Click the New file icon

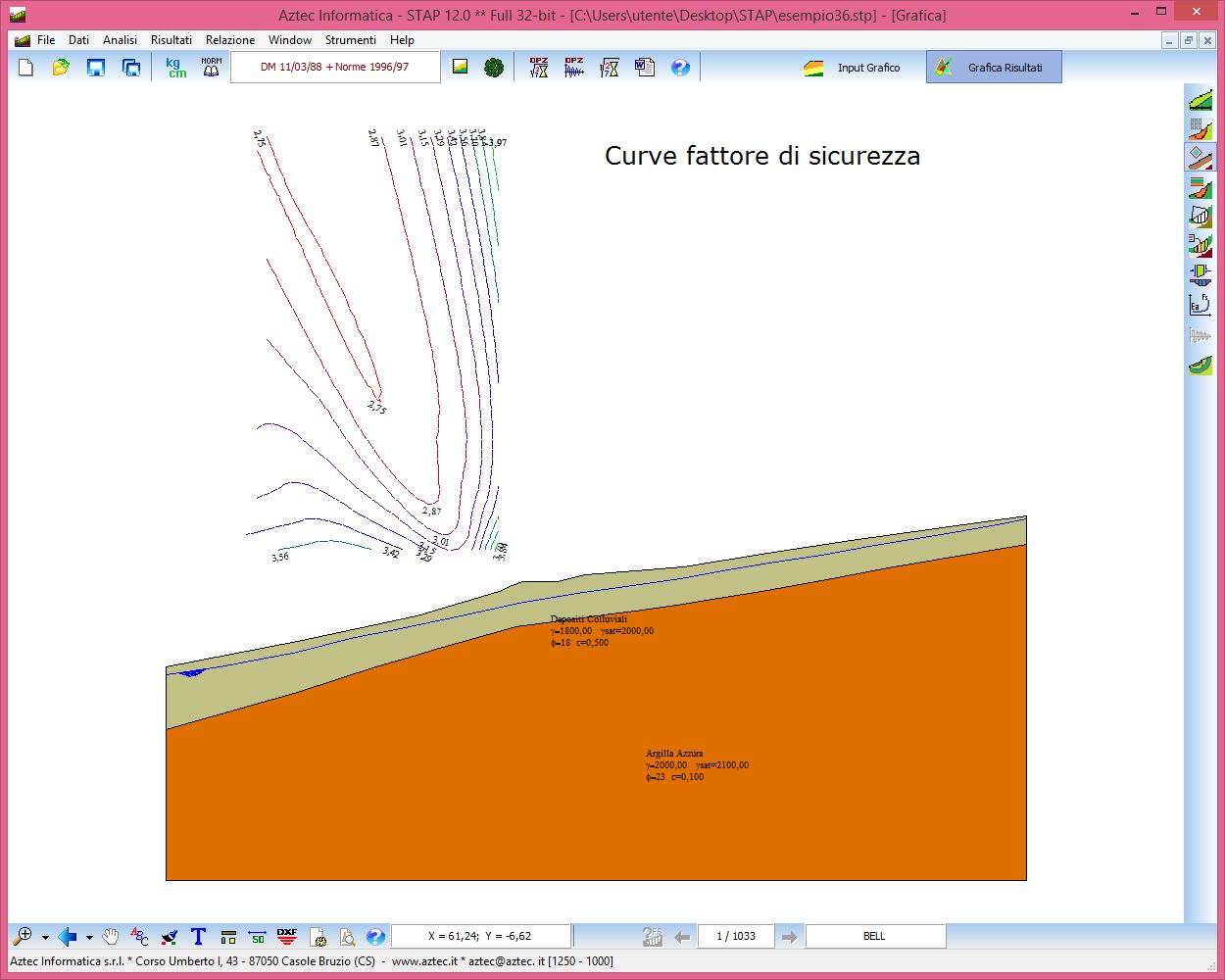pyautogui.click(x=26, y=68)
